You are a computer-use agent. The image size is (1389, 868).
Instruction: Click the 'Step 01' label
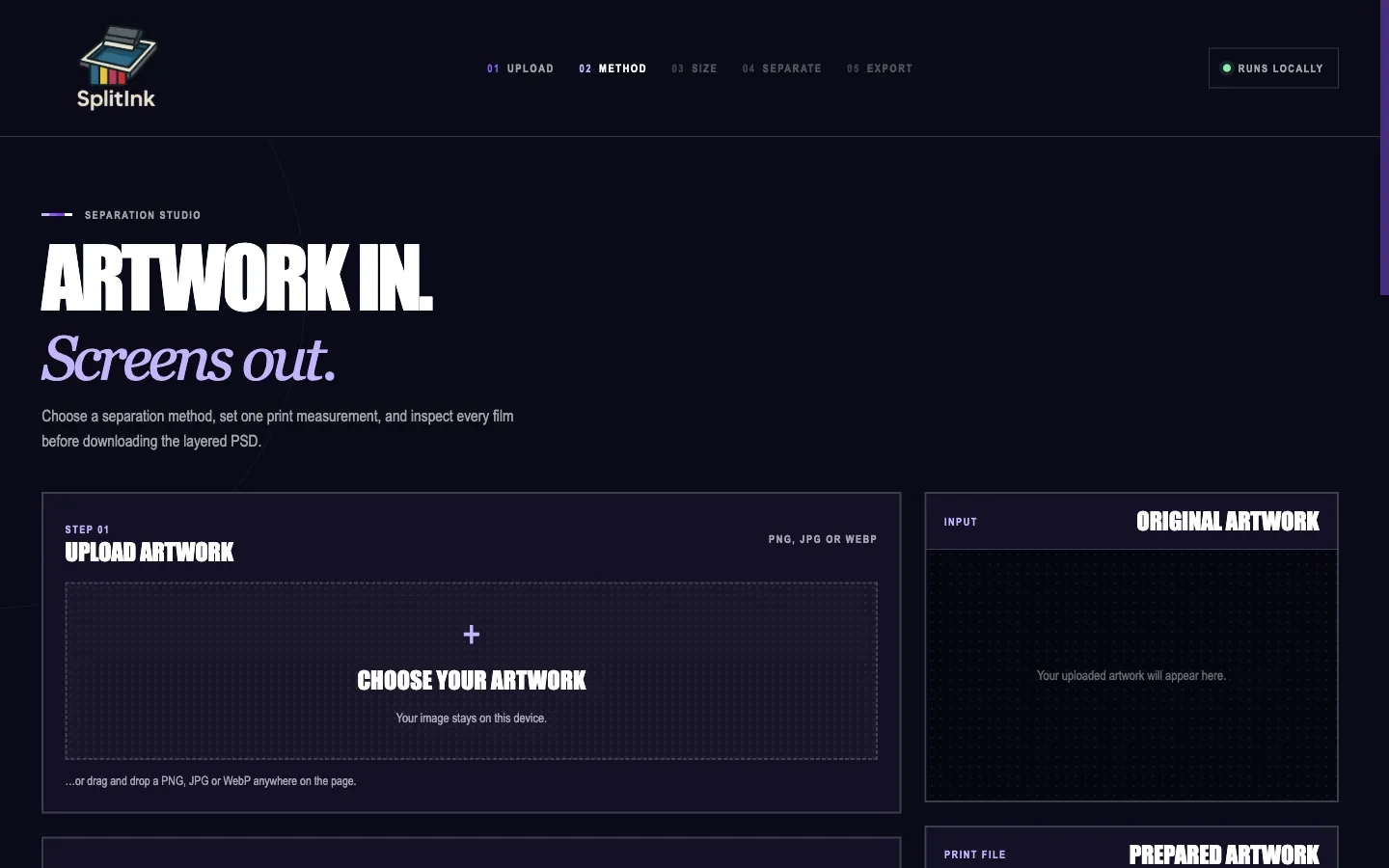pos(87,529)
